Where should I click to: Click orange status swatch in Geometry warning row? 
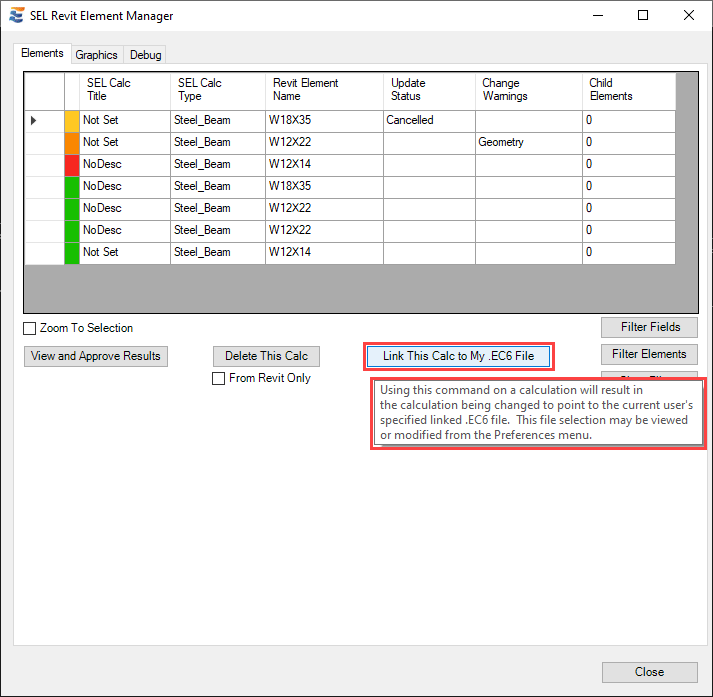(72, 142)
